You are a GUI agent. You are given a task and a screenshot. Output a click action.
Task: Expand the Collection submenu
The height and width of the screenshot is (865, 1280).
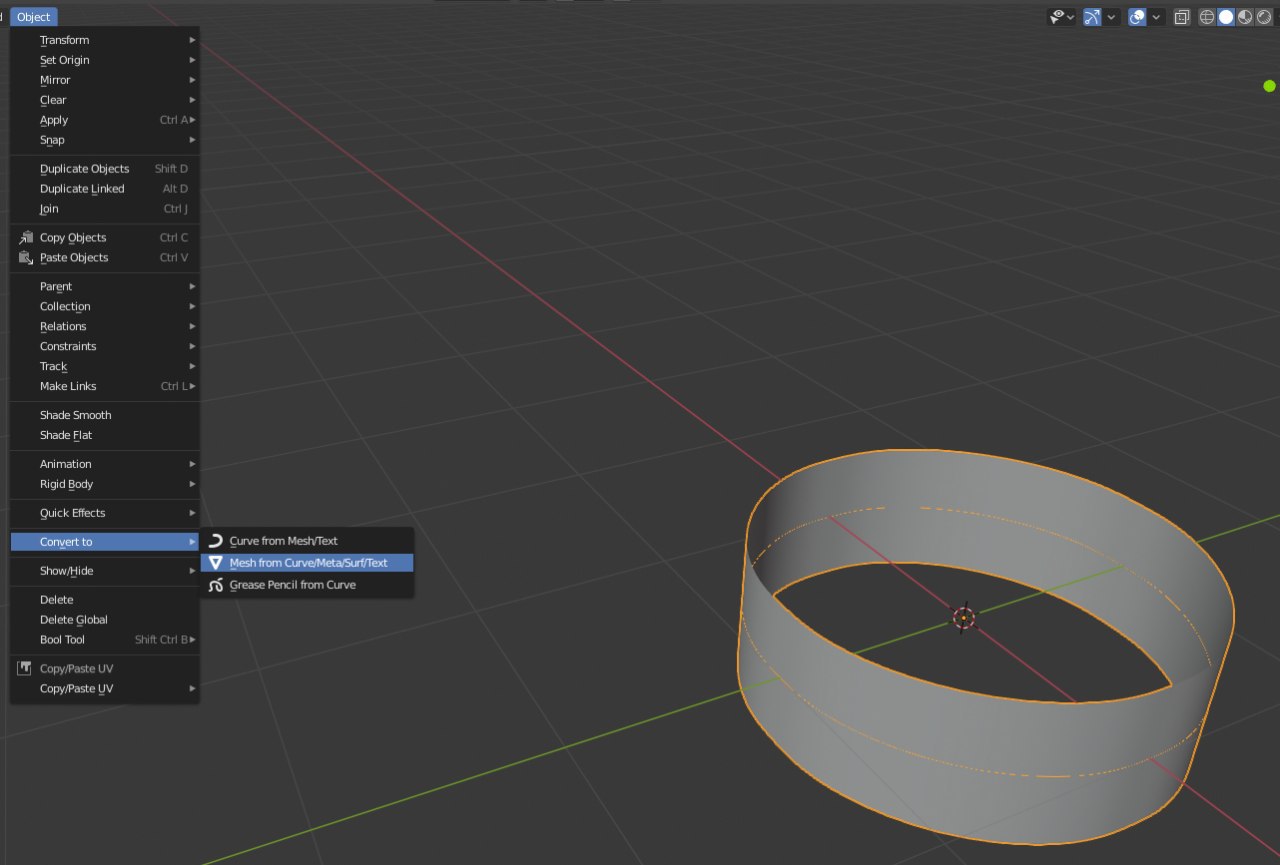tap(105, 307)
